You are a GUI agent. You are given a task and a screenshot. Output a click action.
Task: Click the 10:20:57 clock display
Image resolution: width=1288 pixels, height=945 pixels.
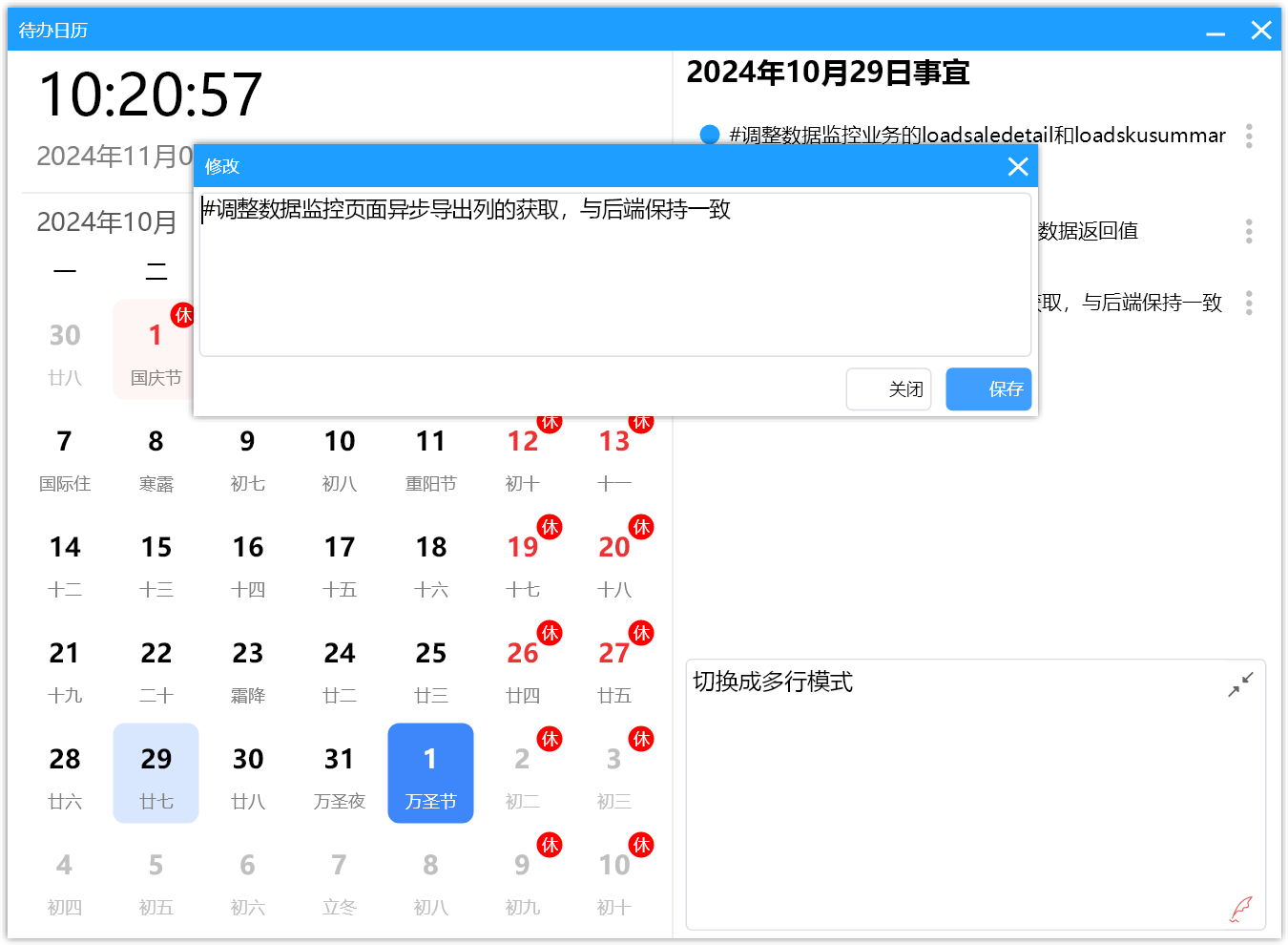tap(151, 94)
